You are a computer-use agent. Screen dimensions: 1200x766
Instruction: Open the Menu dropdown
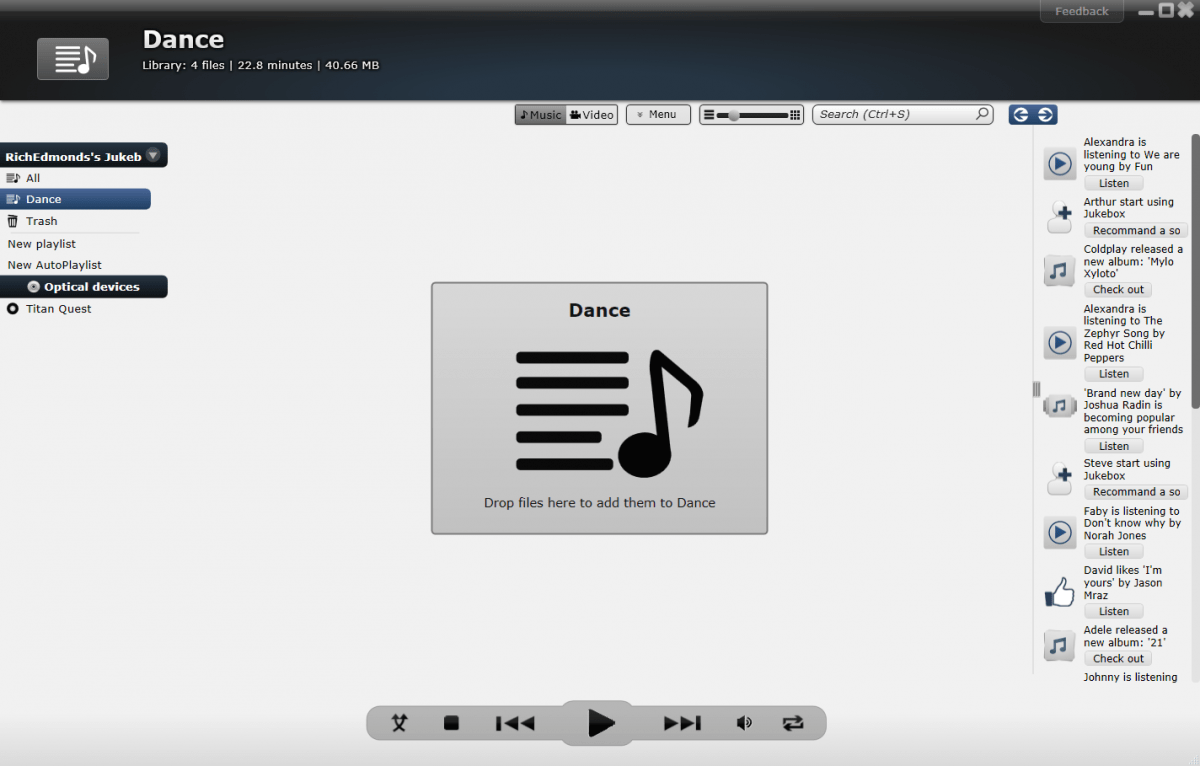pyautogui.click(x=658, y=114)
